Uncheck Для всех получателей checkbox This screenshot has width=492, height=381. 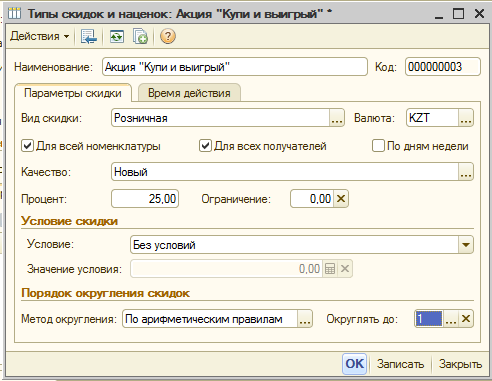pos(205,146)
